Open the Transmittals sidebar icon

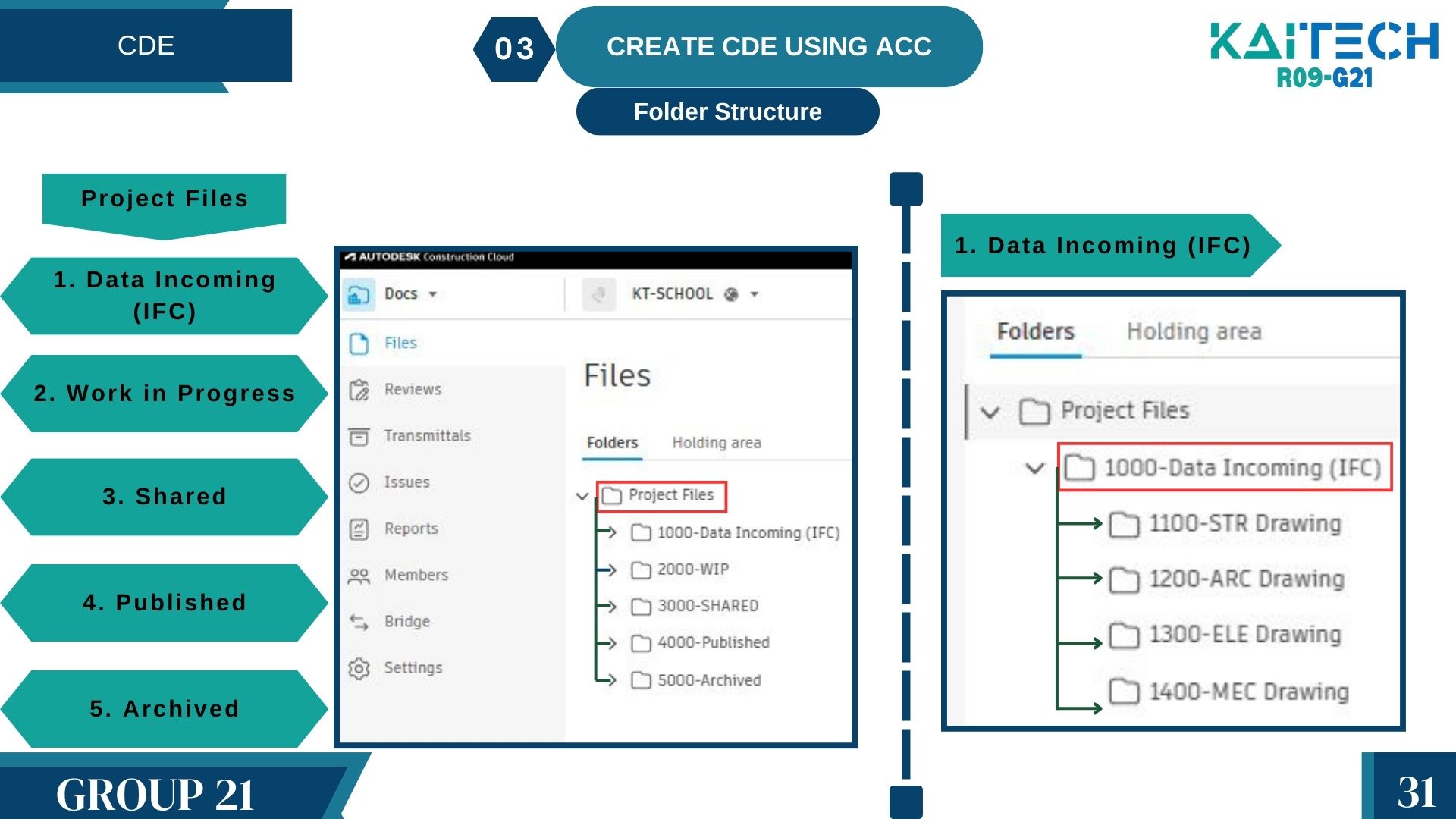(x=359, y=437)
